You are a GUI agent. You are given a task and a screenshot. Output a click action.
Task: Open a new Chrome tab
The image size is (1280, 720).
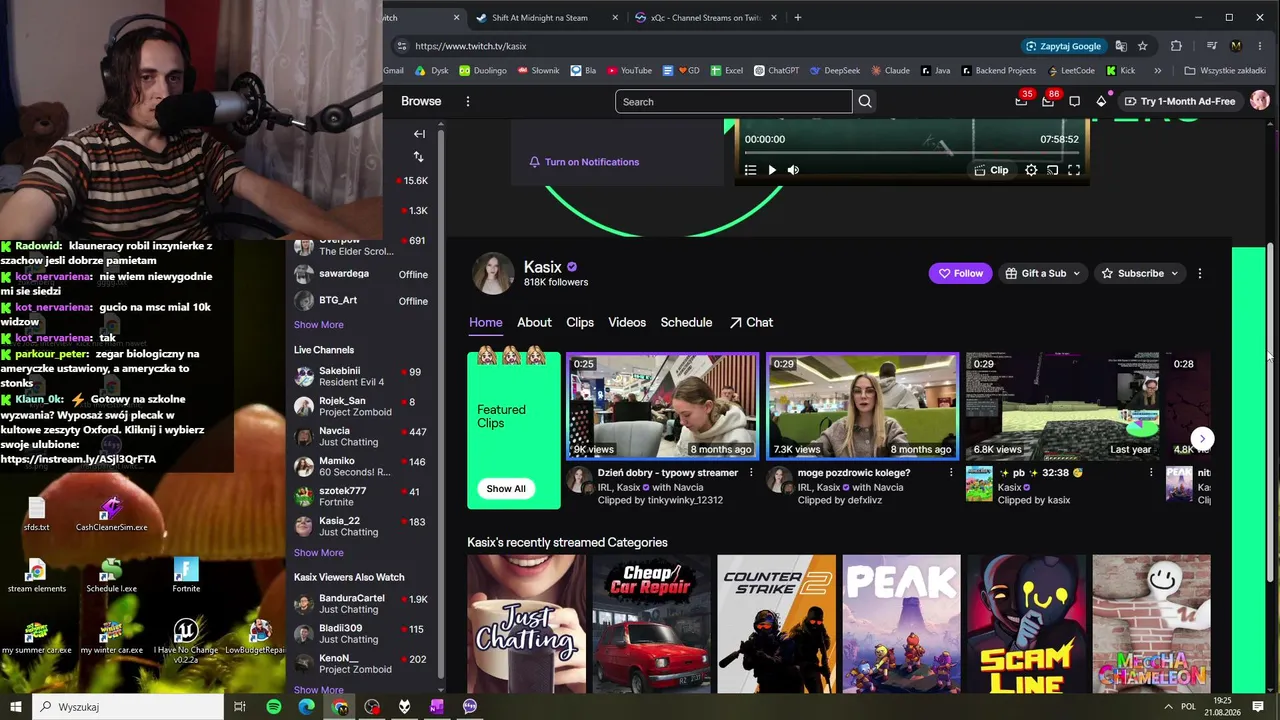(797, 17)
